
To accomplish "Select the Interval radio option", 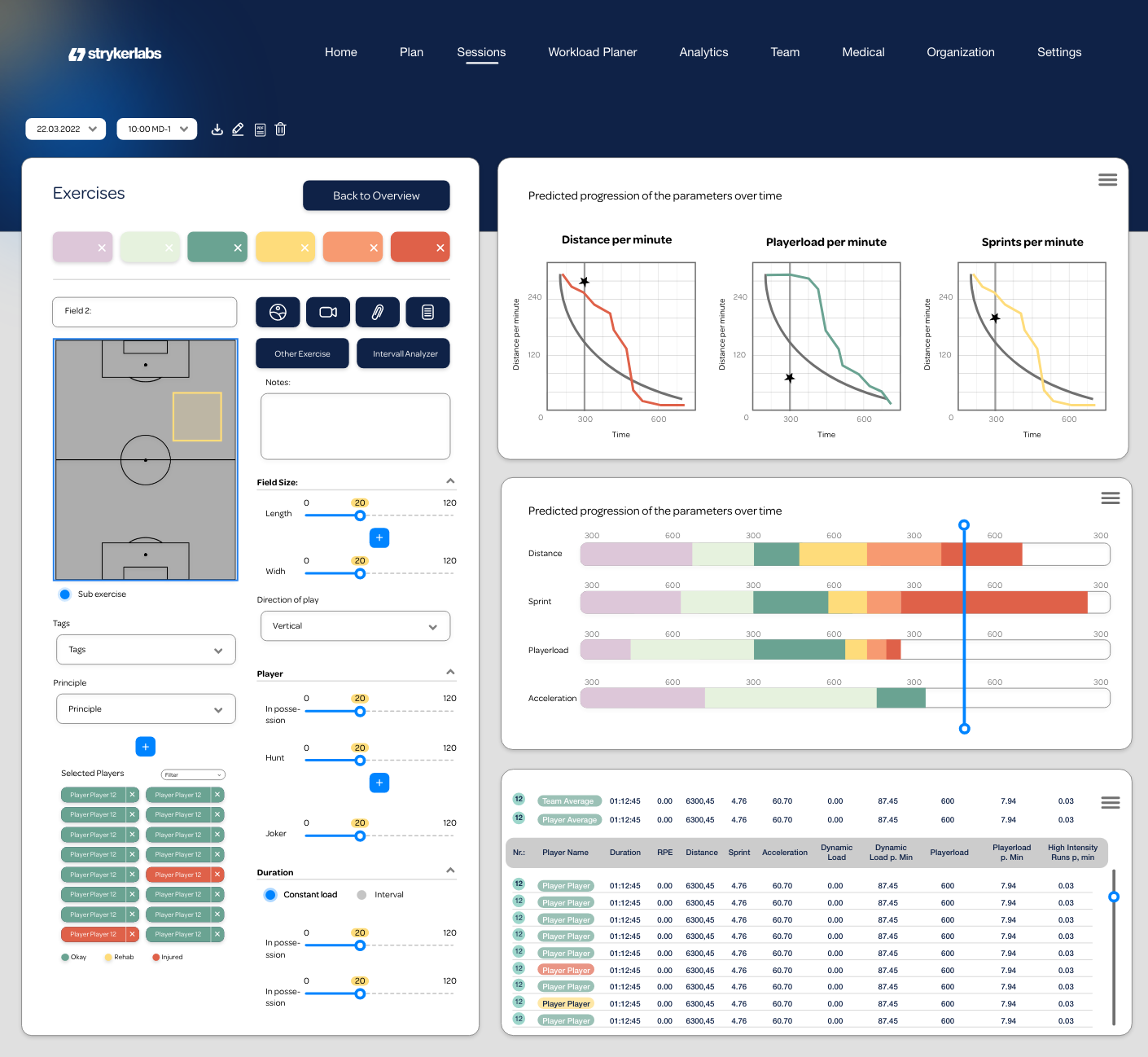I will click(x=361, y=895).
